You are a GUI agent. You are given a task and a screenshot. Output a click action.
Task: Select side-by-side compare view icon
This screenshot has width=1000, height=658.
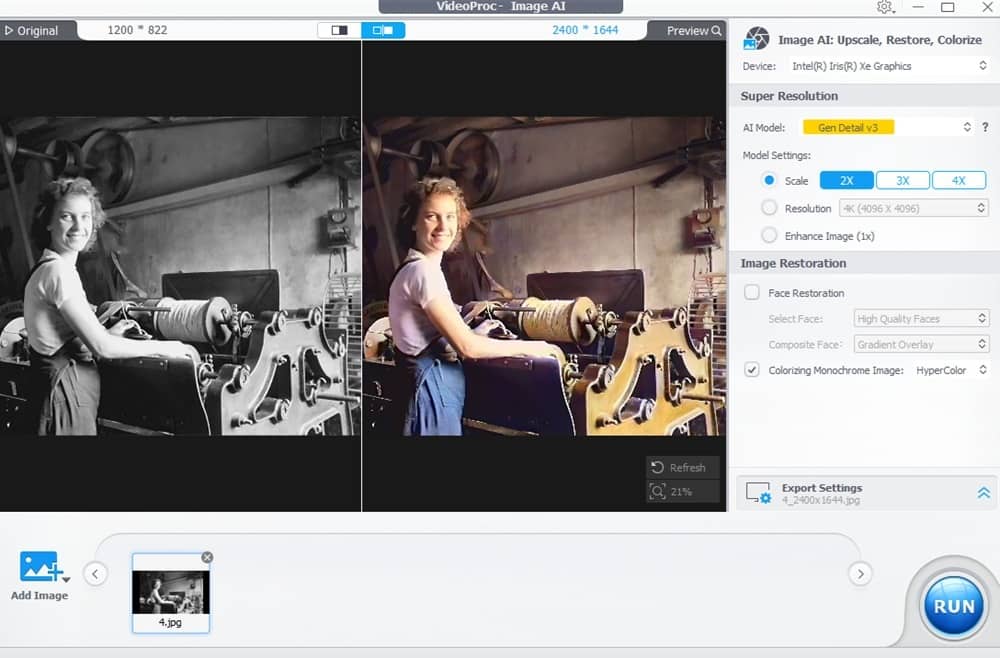[383, 30]
